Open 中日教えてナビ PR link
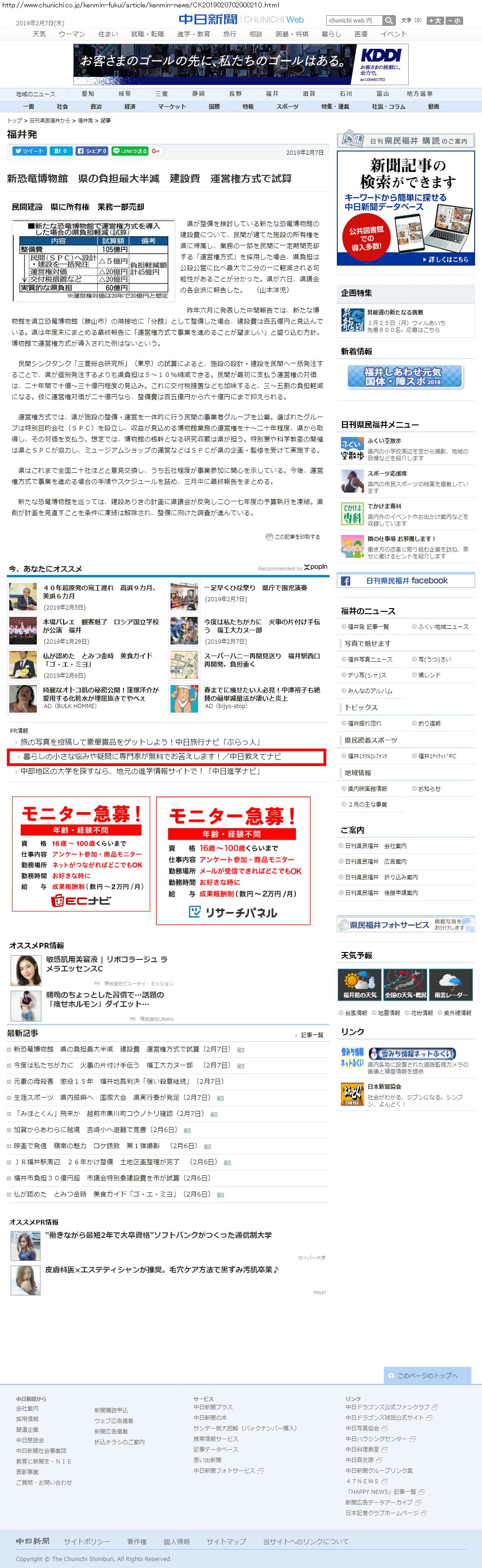This screenshot has height=1568, width=482. (x=153, y=757)
